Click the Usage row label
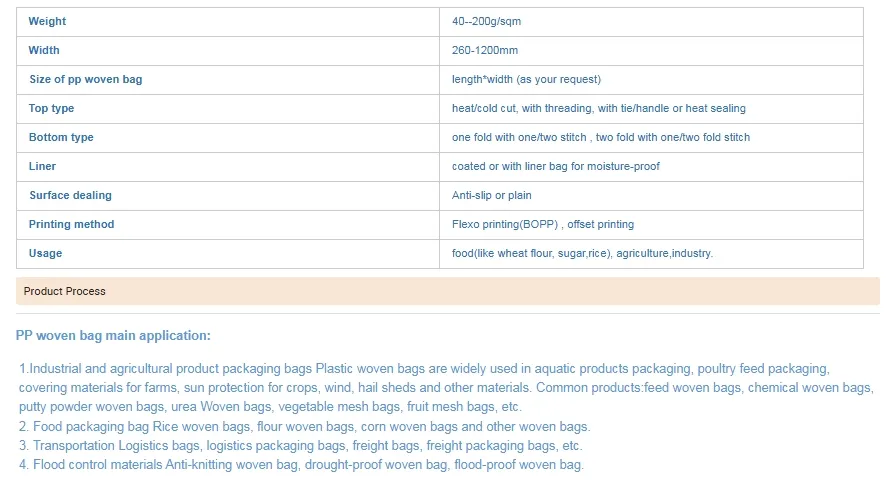 click(x=45, y=253)
